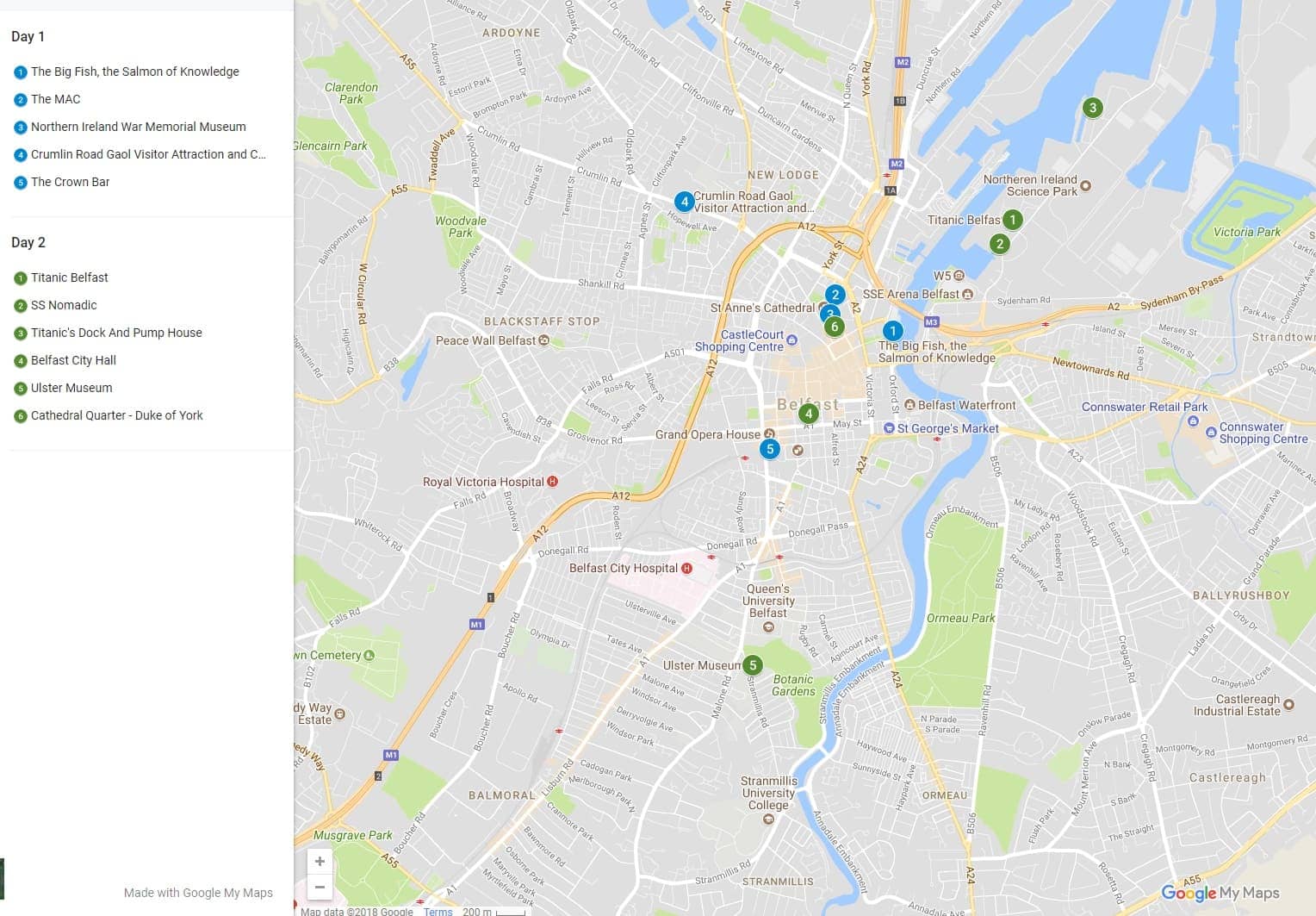This screenshot has width=1316, height=916.
Task: Click the Woodvale Park label on map
Action: point(461,227)
